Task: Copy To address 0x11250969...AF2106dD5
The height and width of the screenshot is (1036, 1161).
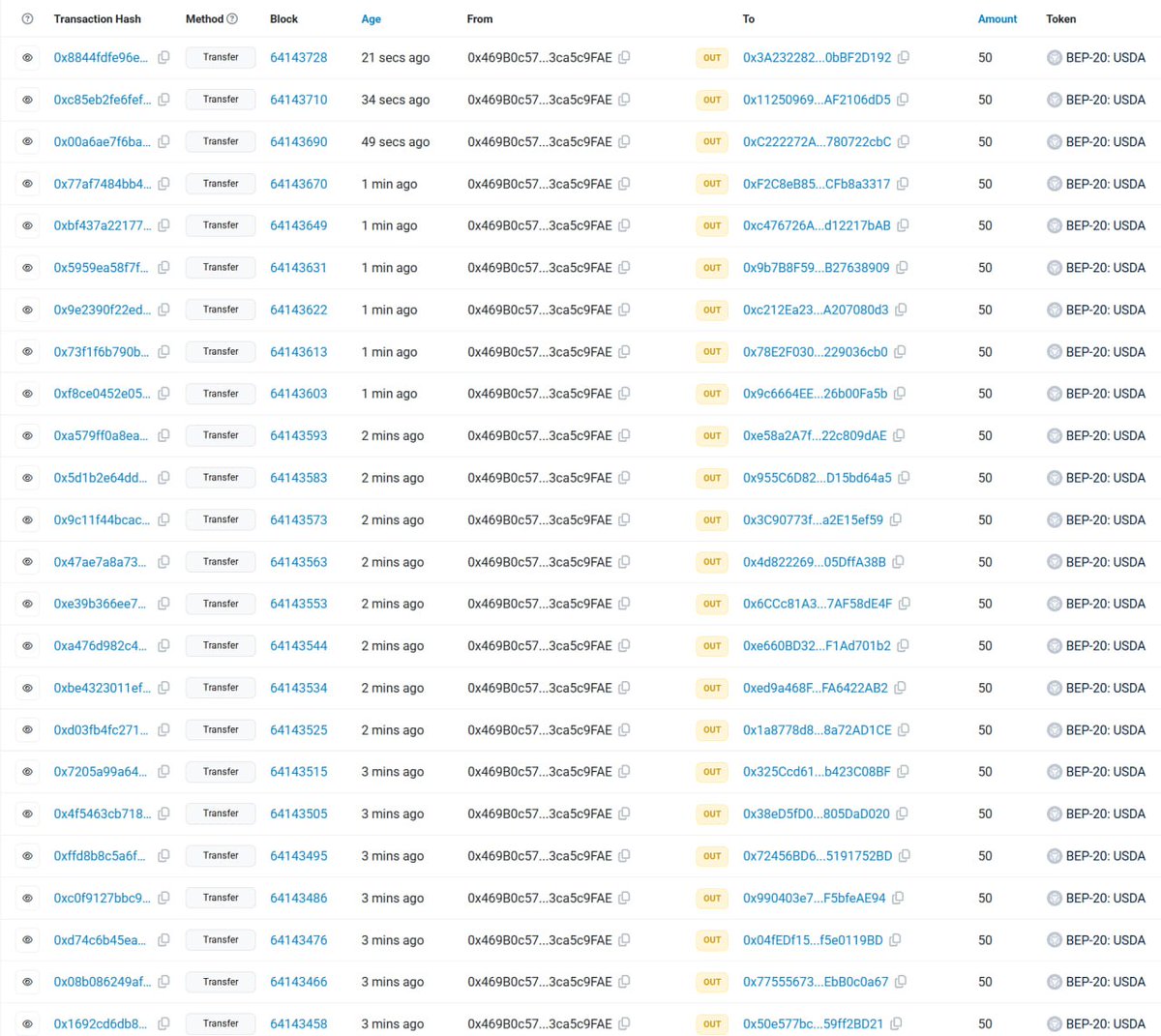Action: 903,100
